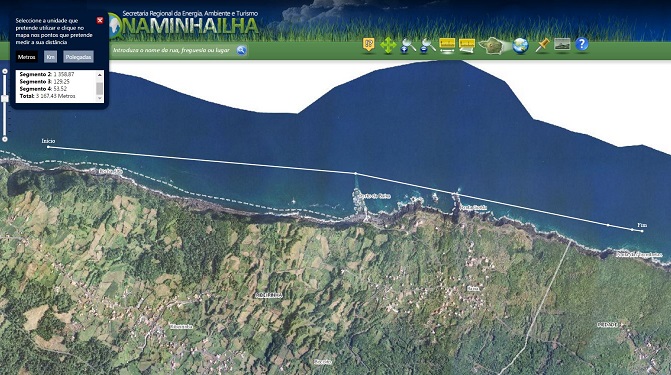Click the yellow map tips marker icon
671x375 pixels.
pos(368,45)
